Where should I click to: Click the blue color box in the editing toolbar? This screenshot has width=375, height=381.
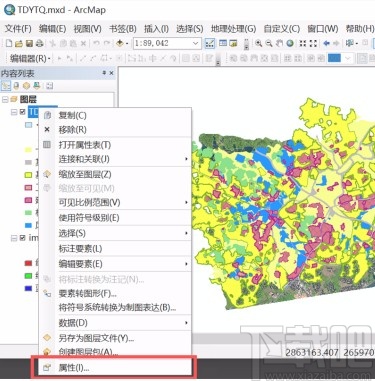pos(334,59)
